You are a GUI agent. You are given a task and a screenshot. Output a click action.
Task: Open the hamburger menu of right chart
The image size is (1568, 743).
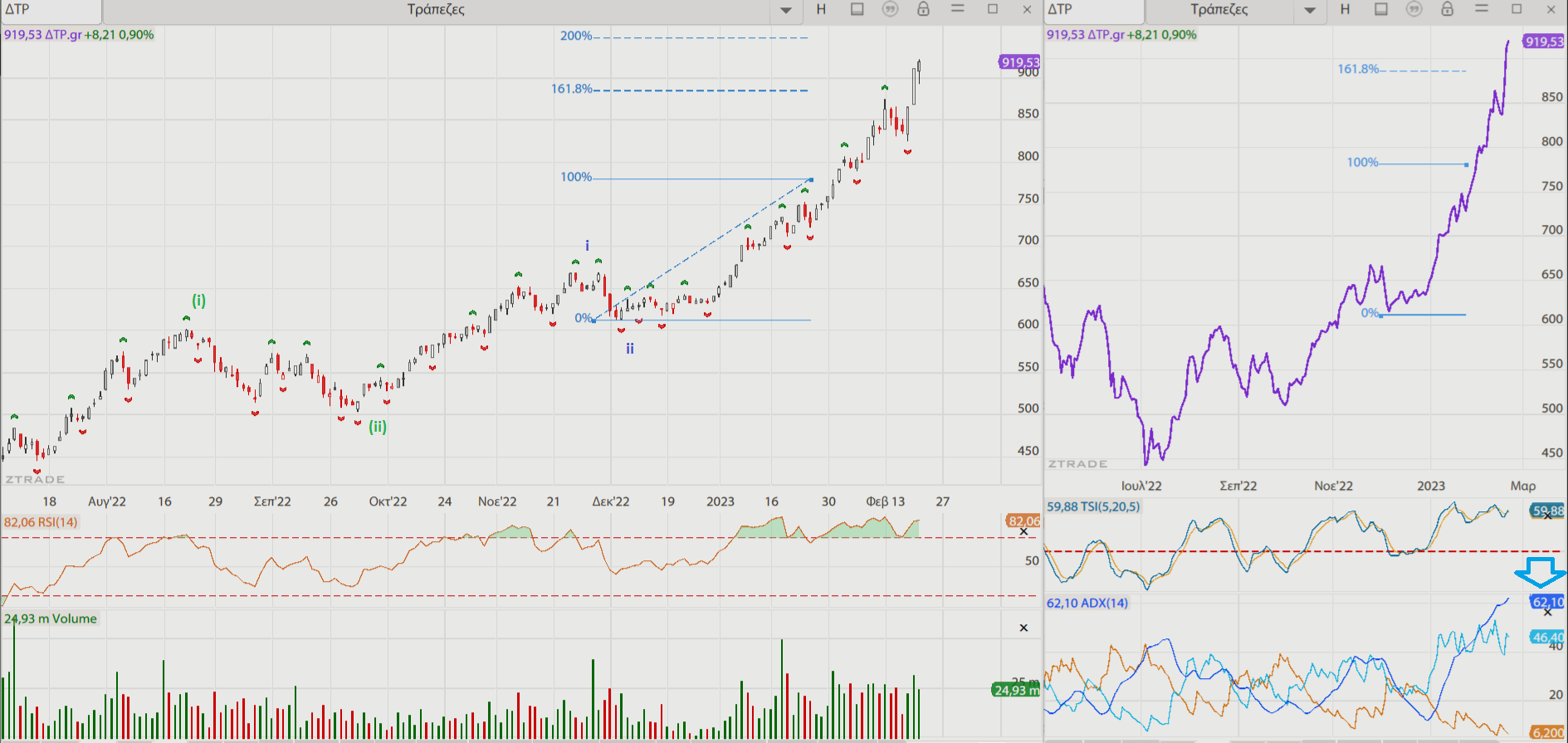(1482, 9)
